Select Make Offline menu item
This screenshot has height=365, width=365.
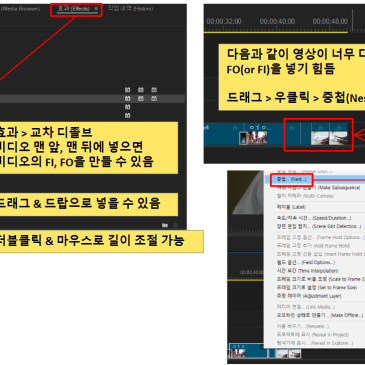tap(319, 315)
